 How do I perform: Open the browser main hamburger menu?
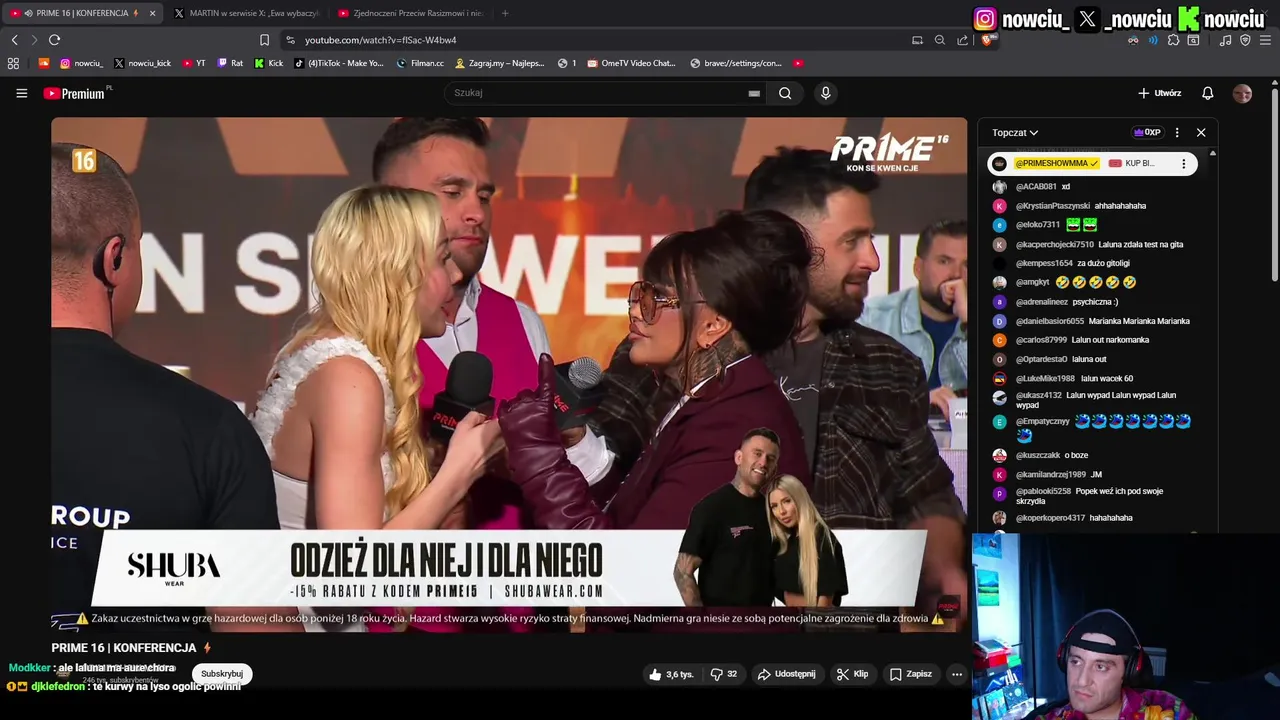[x=1266, y=40]
